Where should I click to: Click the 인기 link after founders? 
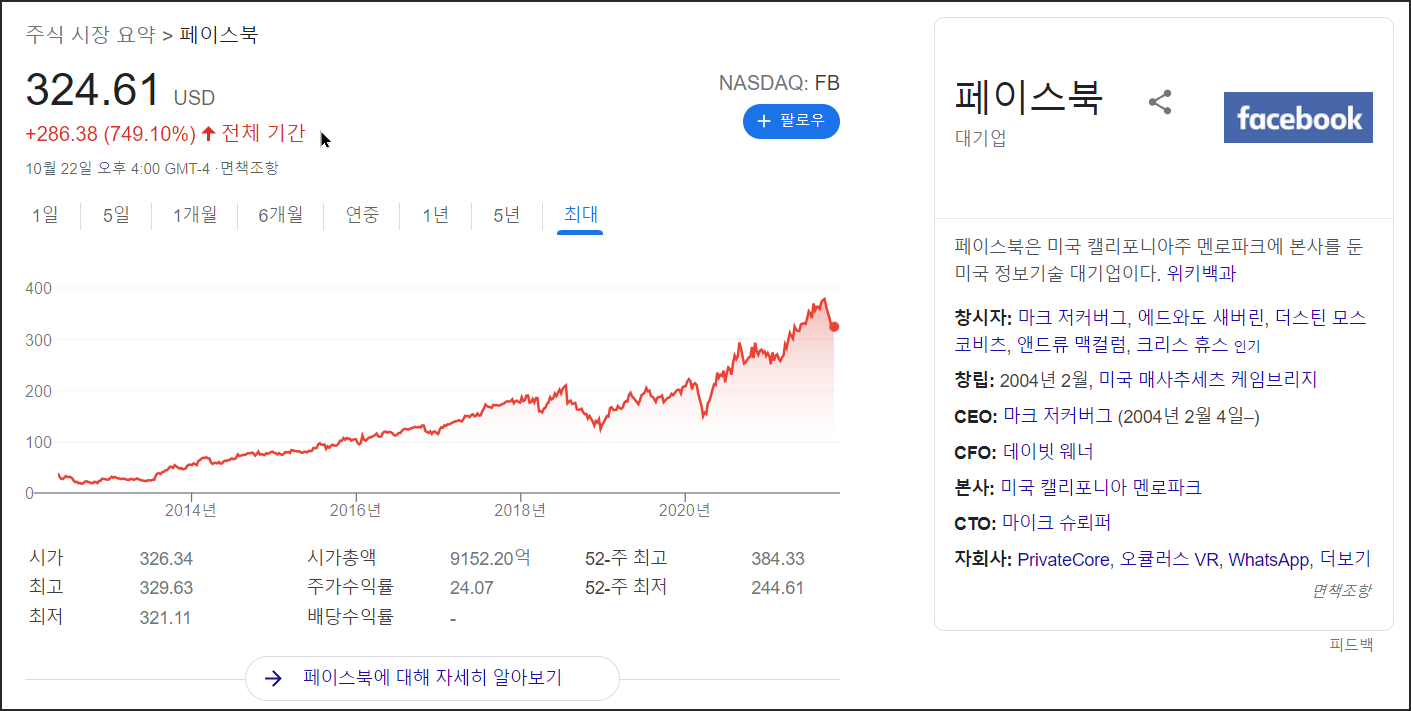tap(1247, 346)
